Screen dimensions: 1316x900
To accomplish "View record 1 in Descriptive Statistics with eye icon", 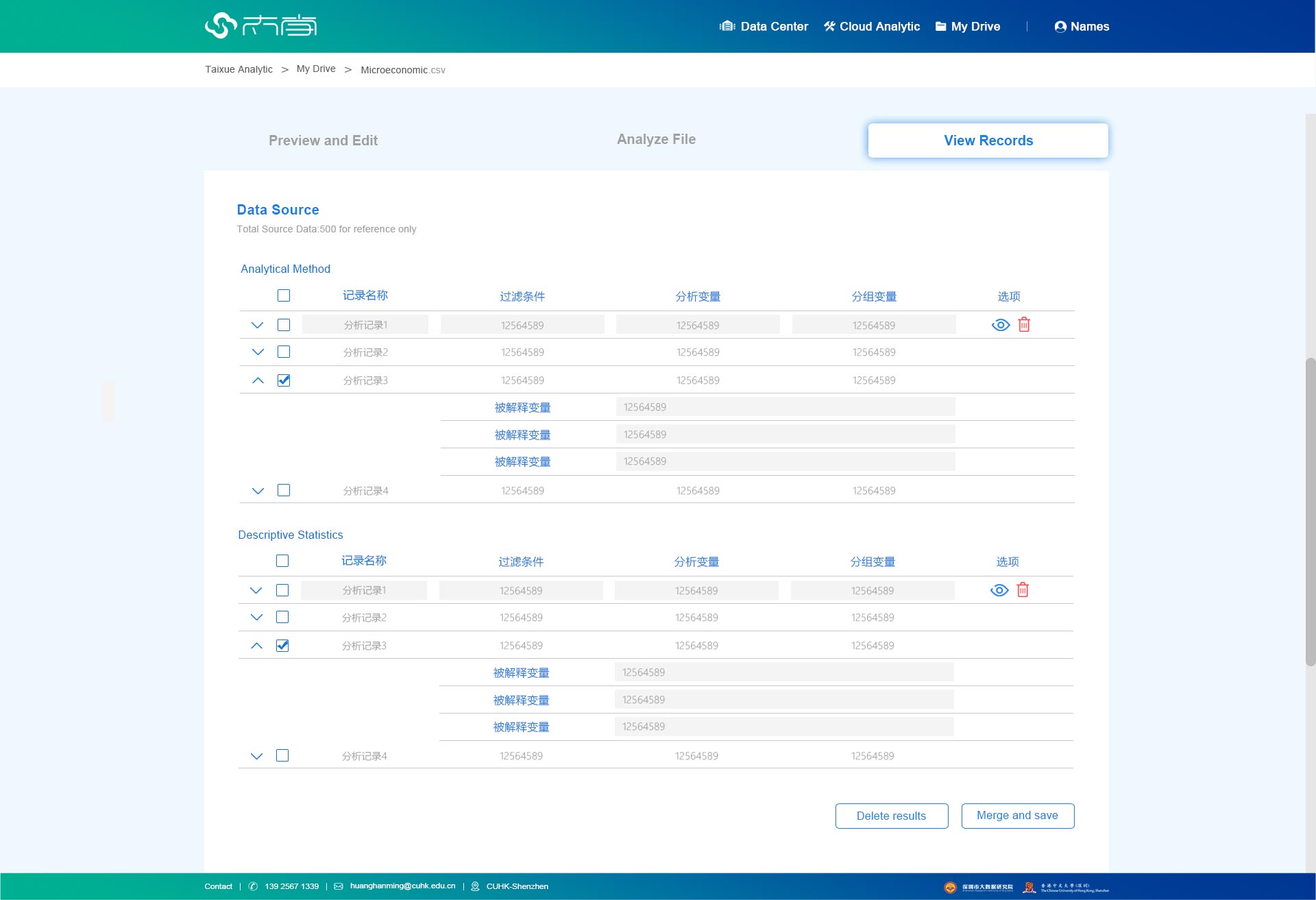I will click(999, 590).
